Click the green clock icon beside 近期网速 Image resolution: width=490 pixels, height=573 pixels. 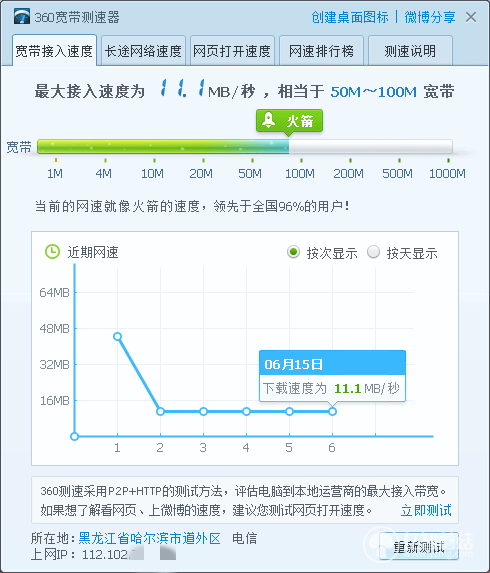coord(52,252)
